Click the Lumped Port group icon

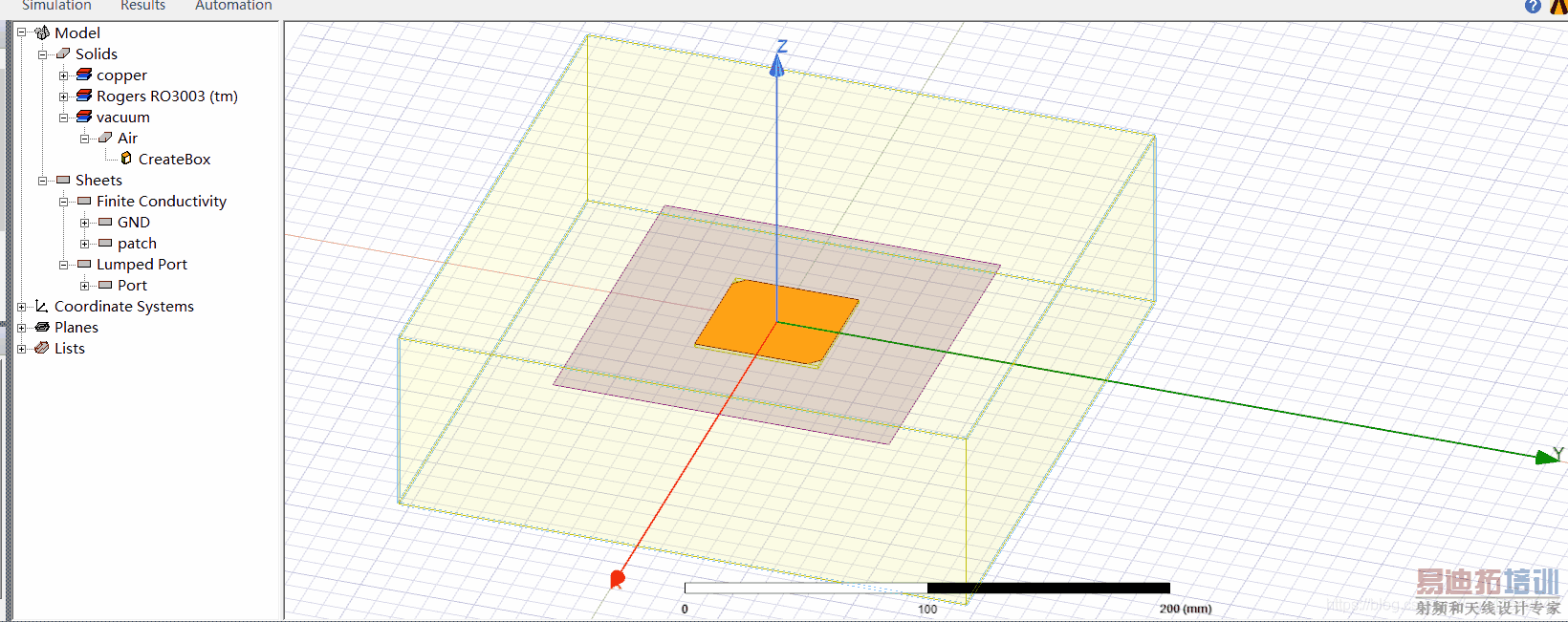(x=84, y=264)
